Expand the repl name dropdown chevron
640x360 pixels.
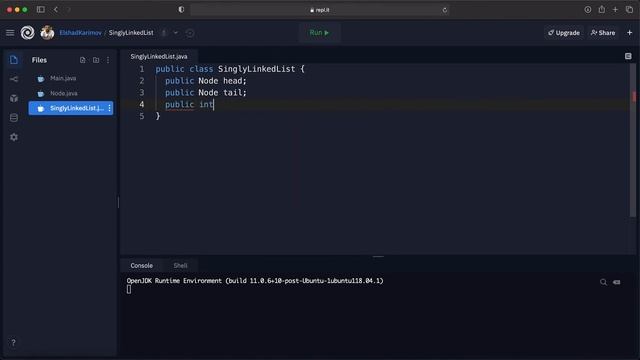176,33
